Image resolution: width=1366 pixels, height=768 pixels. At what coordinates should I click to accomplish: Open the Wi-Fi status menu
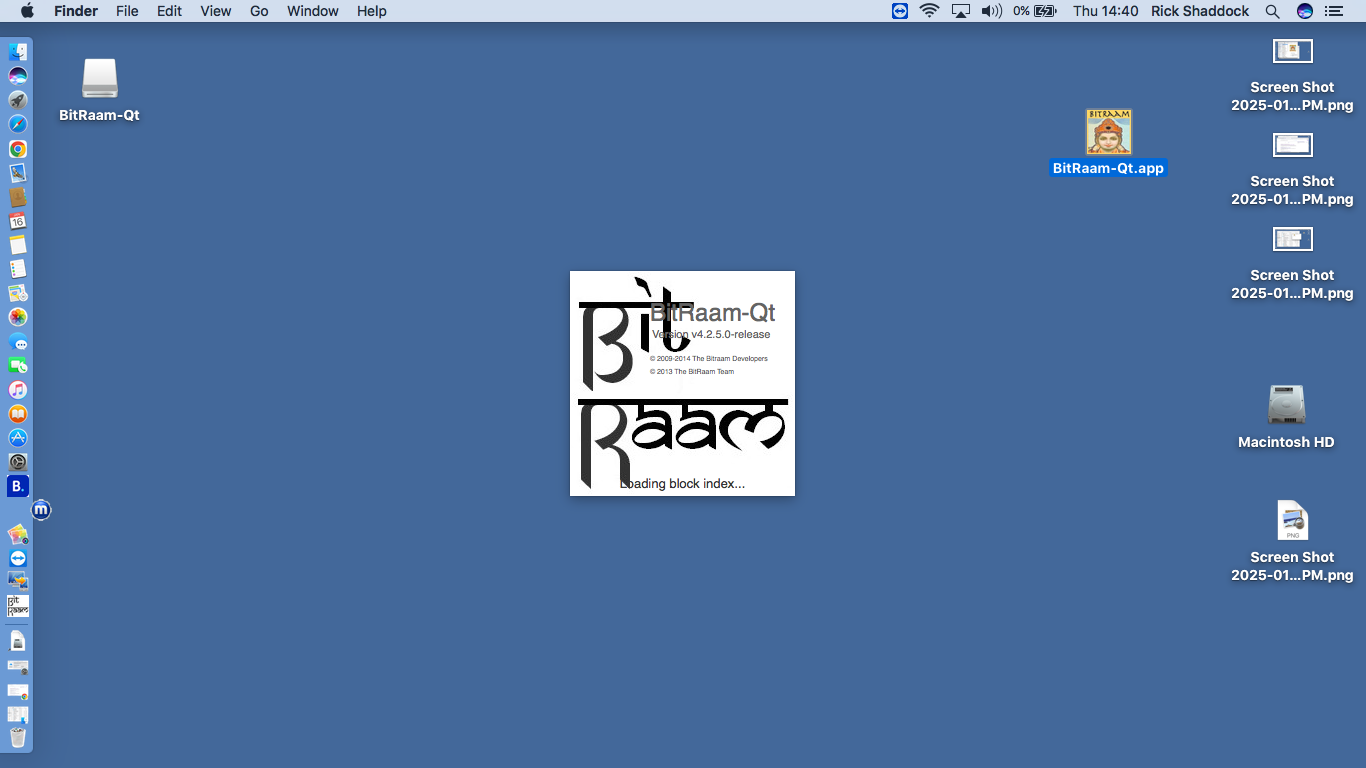coord(930,11)
